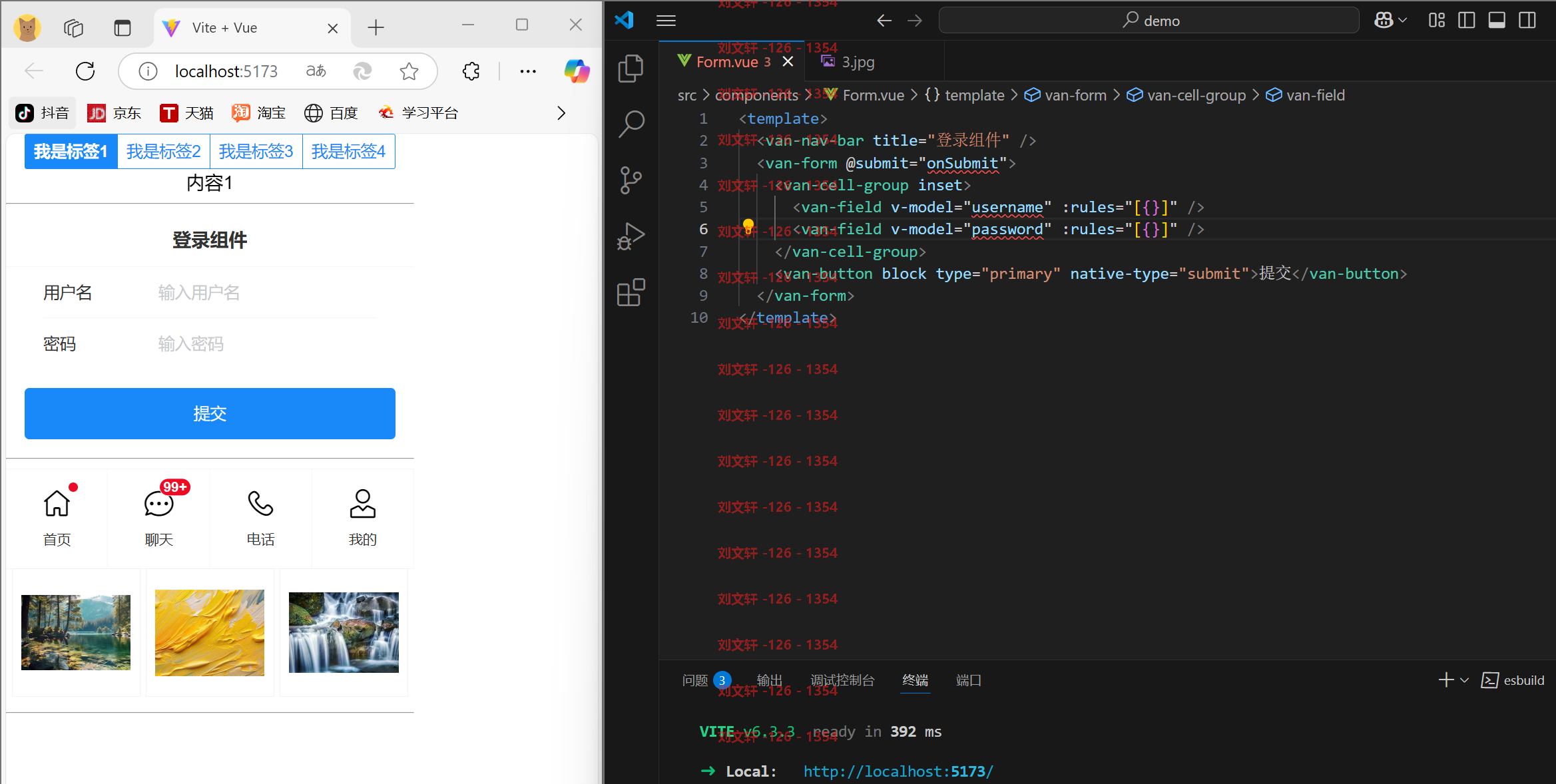Screen dimensions: 1556x784
Task: Open a new browser tab
Action: (x=376, y=27)
